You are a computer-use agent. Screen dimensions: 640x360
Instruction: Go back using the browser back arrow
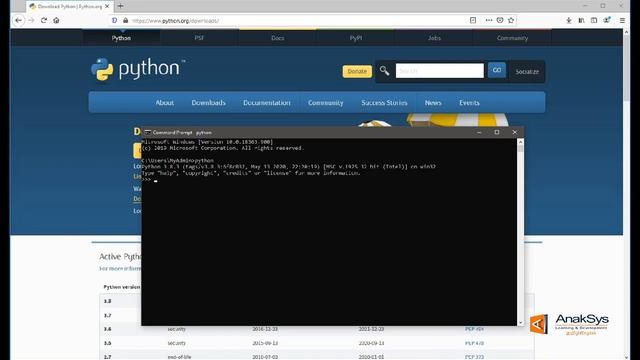19,20
